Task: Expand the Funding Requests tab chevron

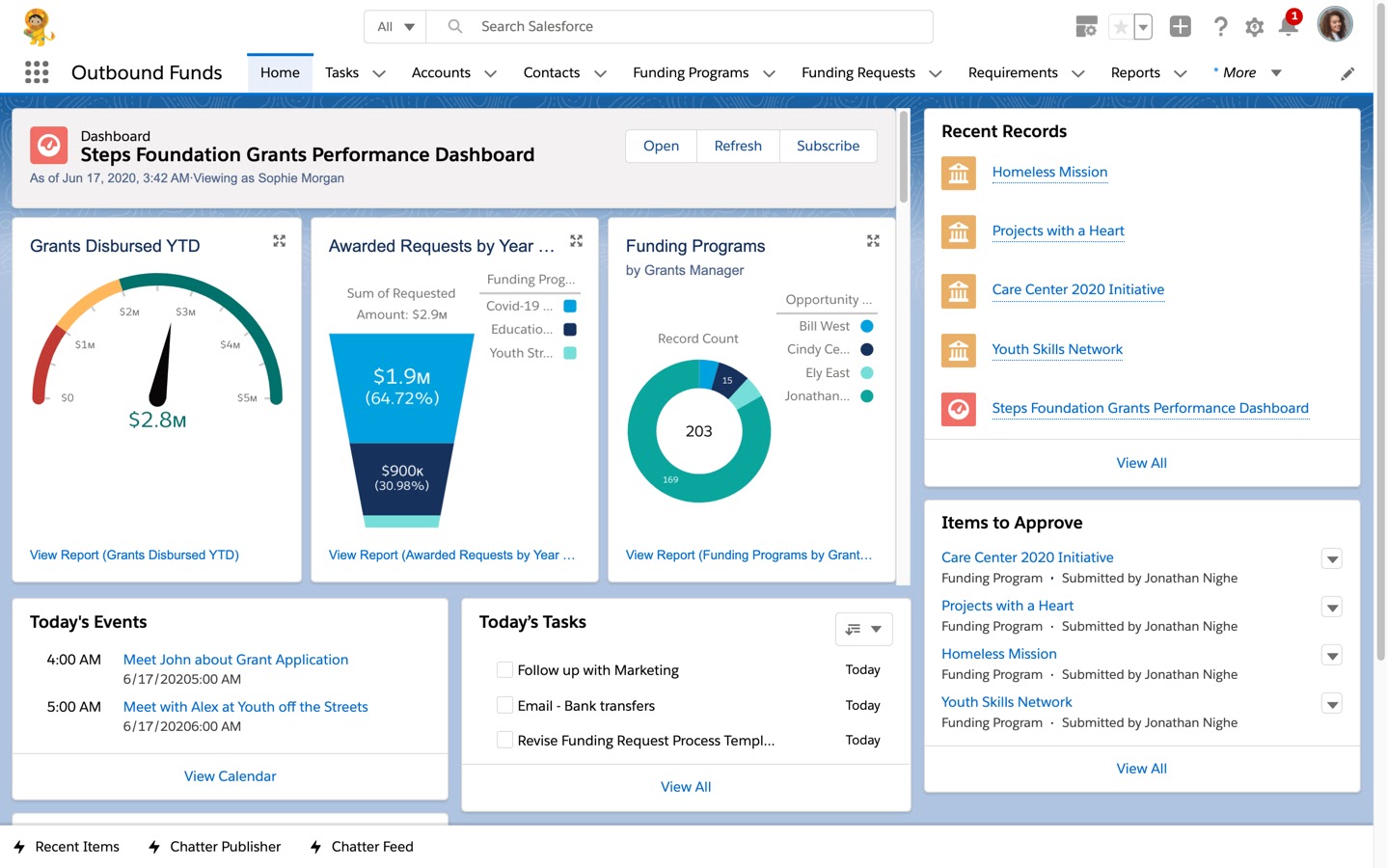Action: coord(935,73)
